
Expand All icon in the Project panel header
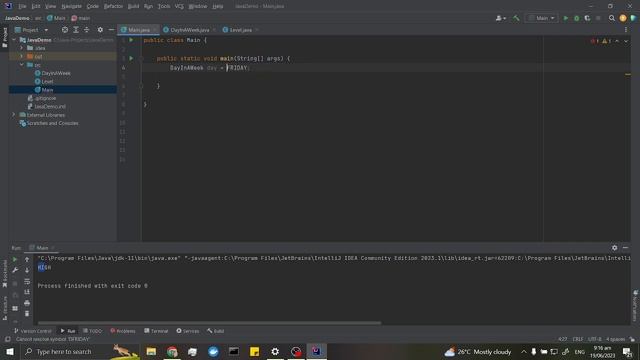(x=76, y=30)
